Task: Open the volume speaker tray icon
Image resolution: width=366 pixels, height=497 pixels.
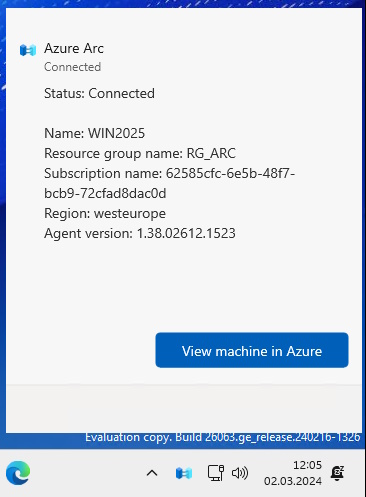Action: [x=240, y=473]
